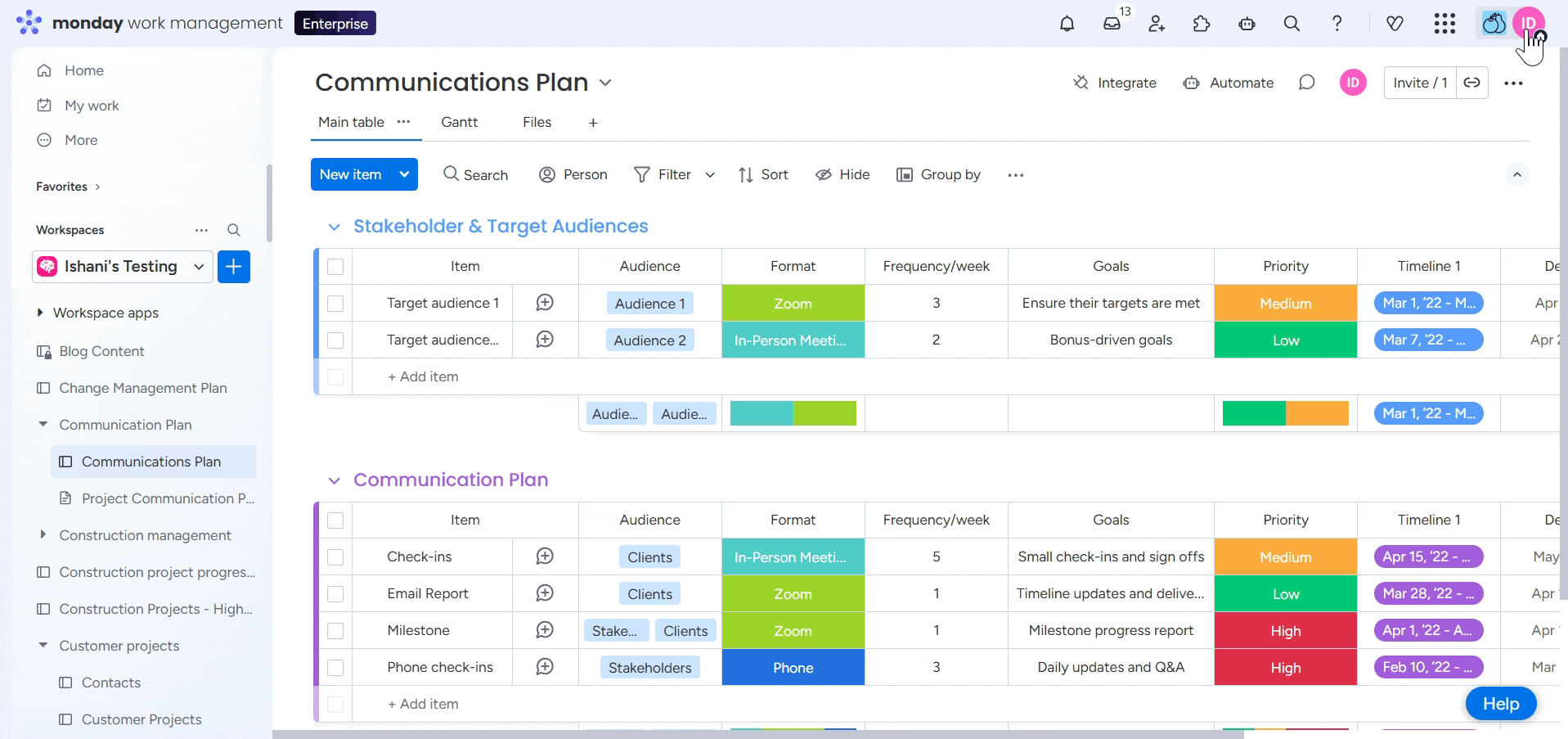Viewport: 1568px width, 739px height.
Task: Collapse the Communication Plan group
Action: [334, 480]
